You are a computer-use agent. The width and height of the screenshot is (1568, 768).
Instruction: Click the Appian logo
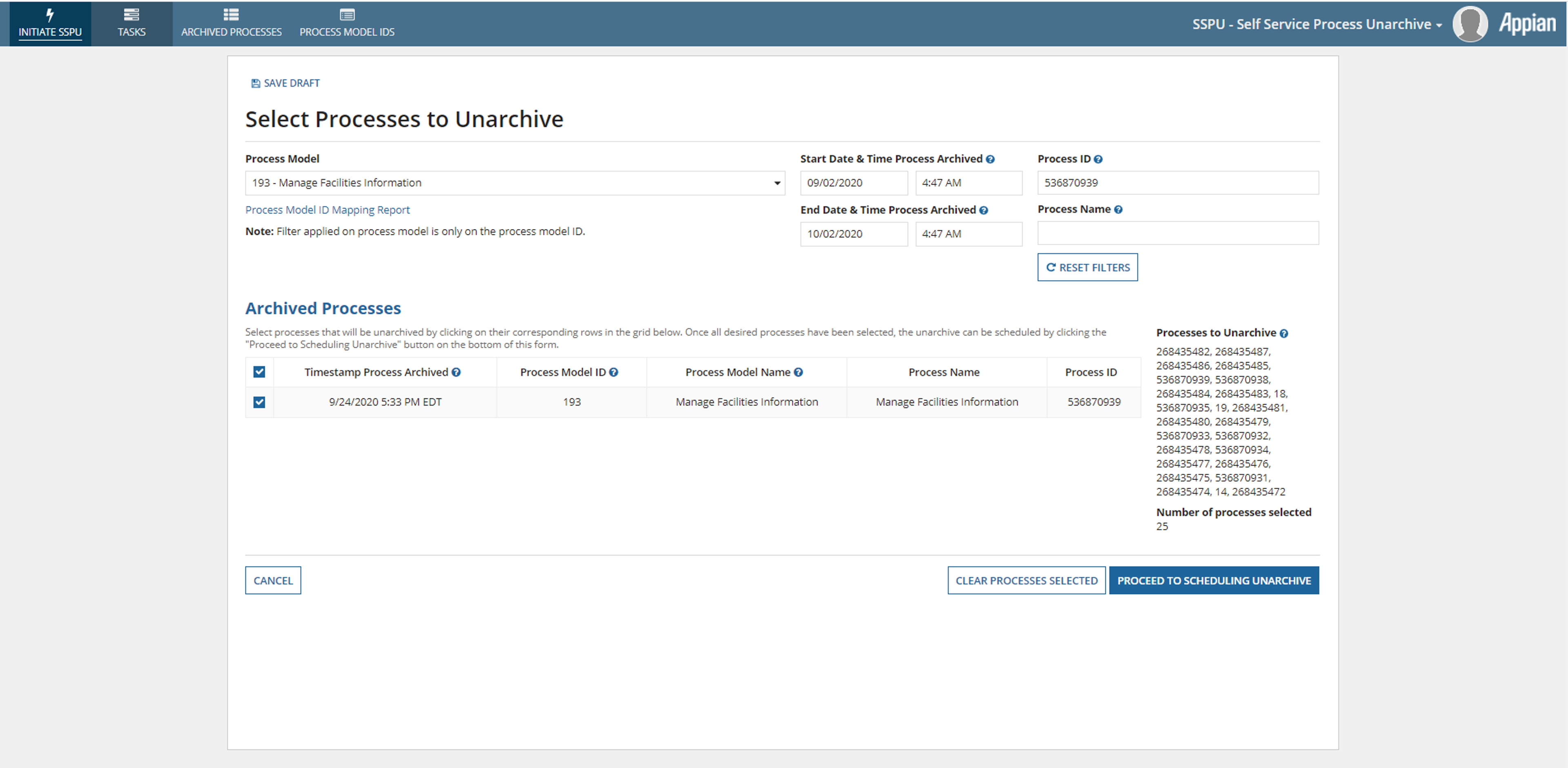tap(1527, 24)
